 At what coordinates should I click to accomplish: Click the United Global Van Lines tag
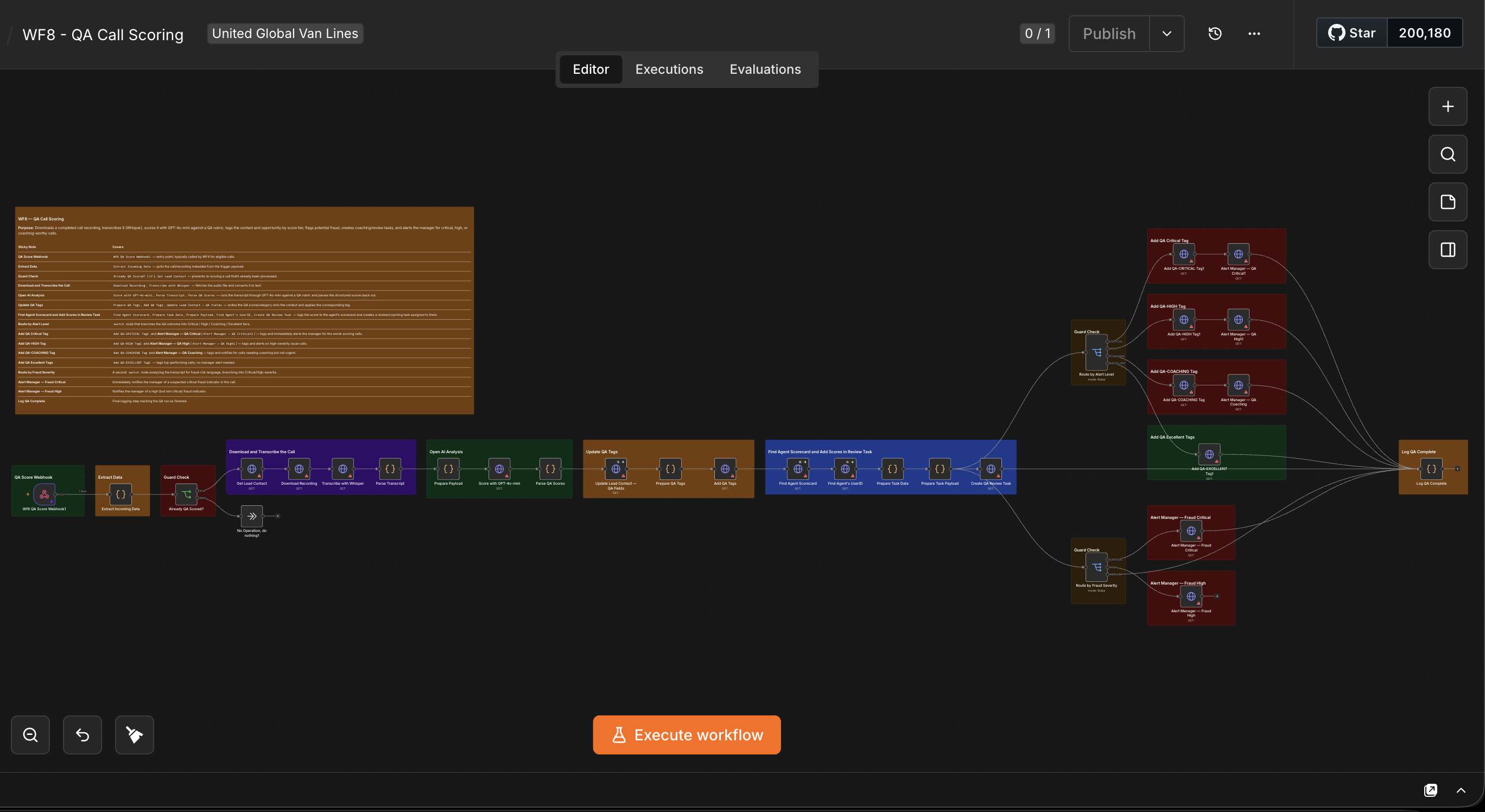pyautogui.click(x=285, y=34)
